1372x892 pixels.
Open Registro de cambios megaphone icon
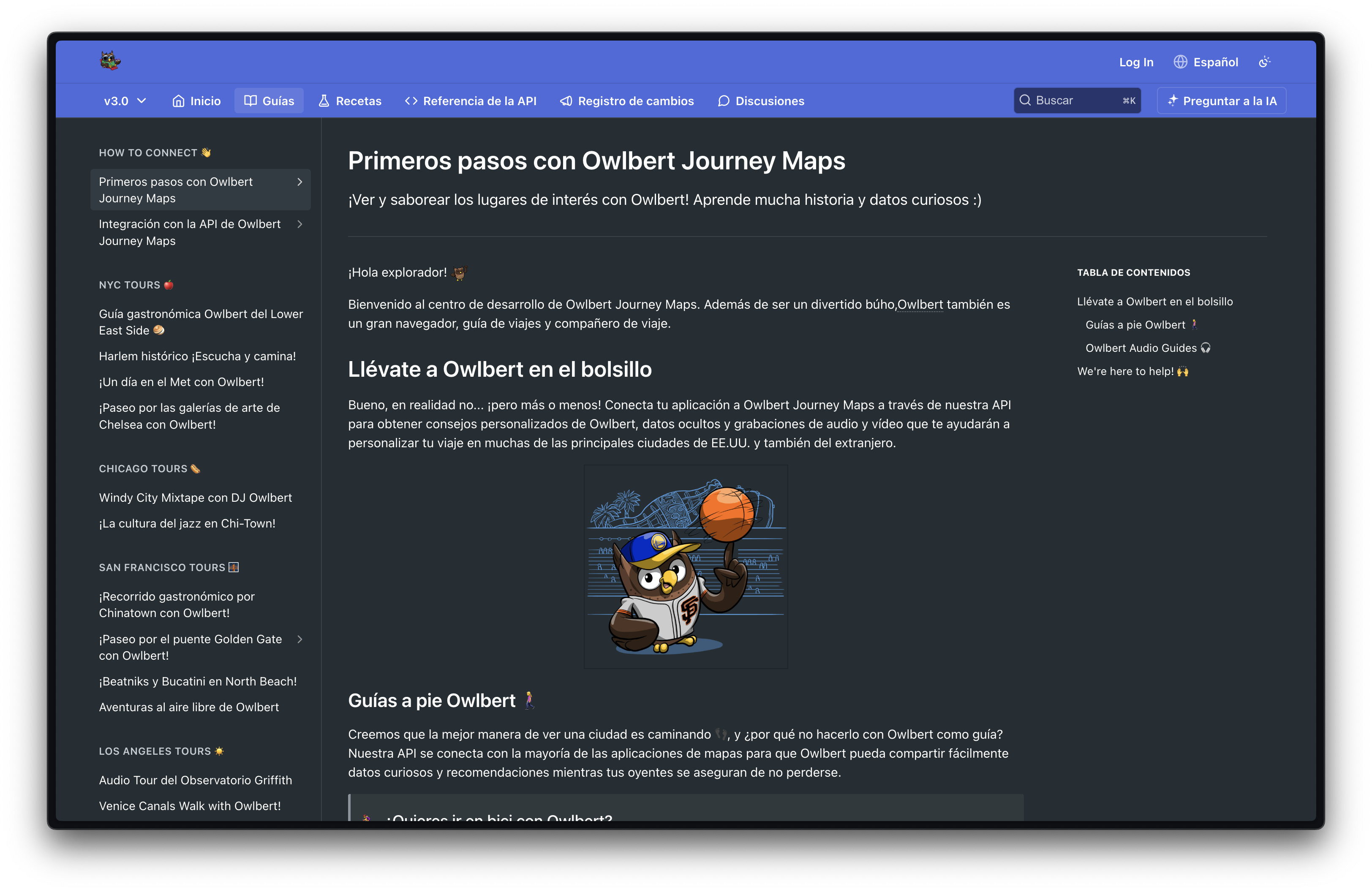[566, 101]
